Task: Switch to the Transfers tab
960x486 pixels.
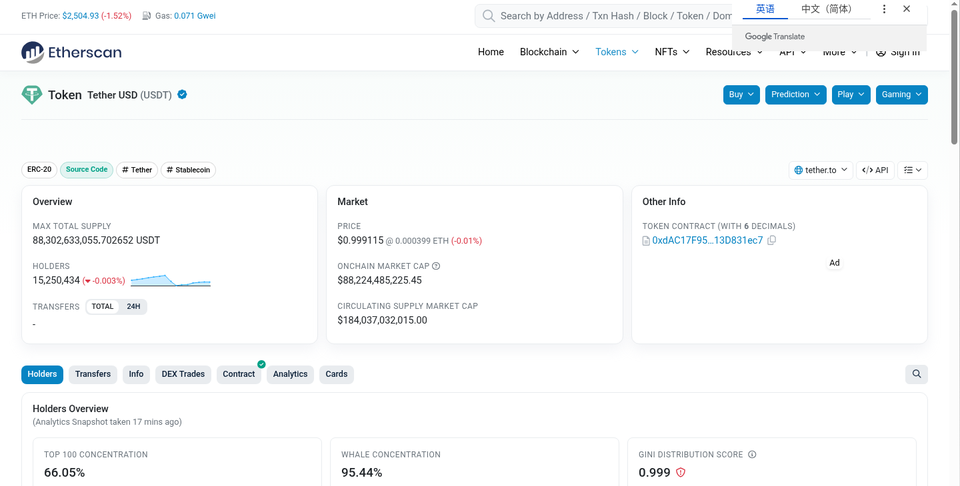Action: (93, 374)
